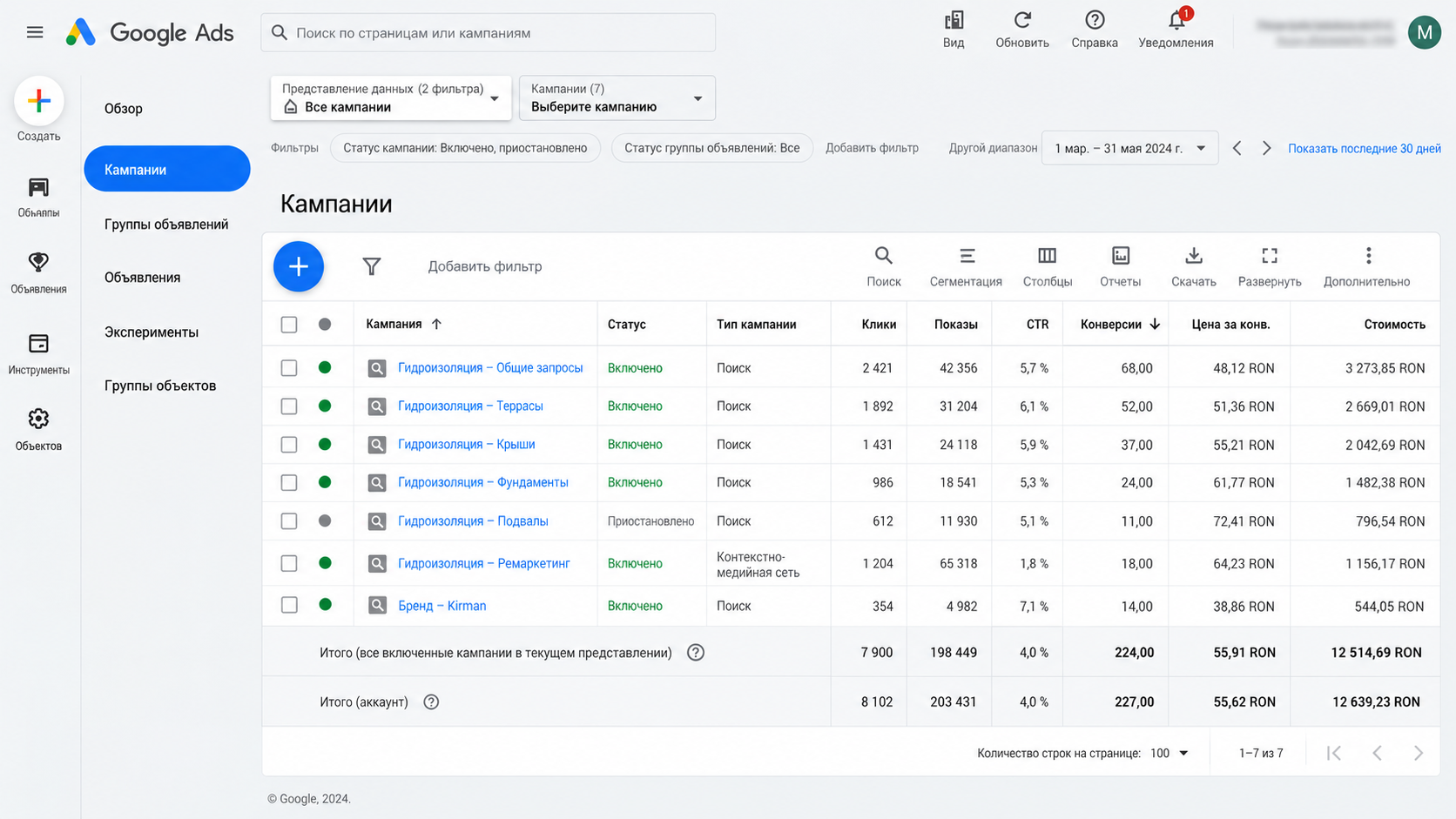Image resolution: width=1456 pixels, height=819 pixels.
Task: Expand Выберите кампанию dropdown
Action: point(617,98)
